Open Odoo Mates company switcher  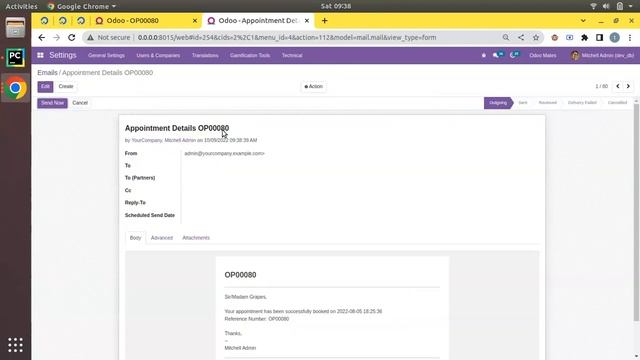542,55
